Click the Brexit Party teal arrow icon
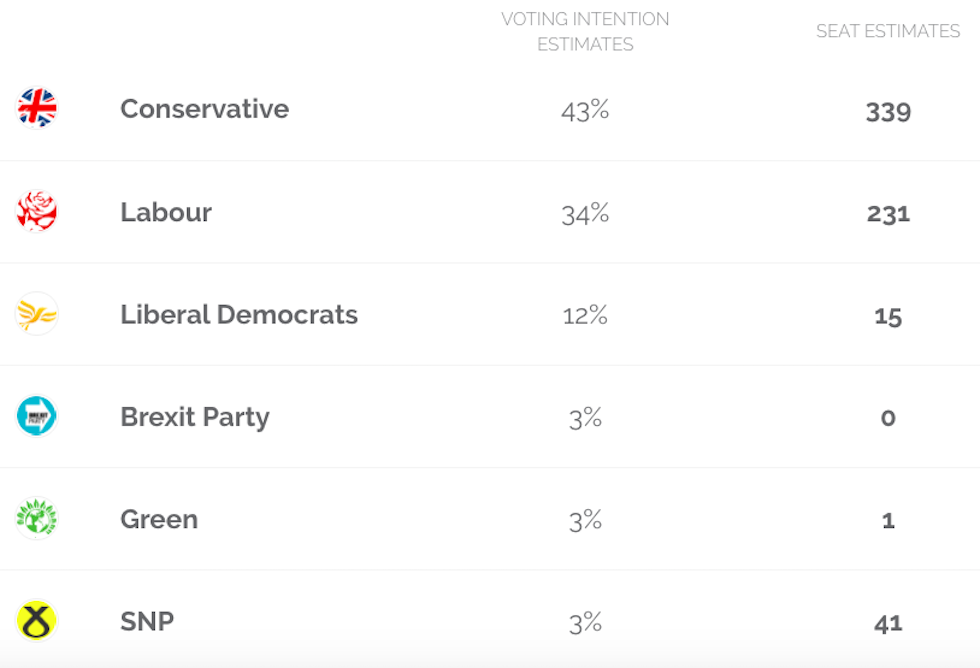Image resolution: width=980 pixels, height=668 pixels. (x=37, y=416)
